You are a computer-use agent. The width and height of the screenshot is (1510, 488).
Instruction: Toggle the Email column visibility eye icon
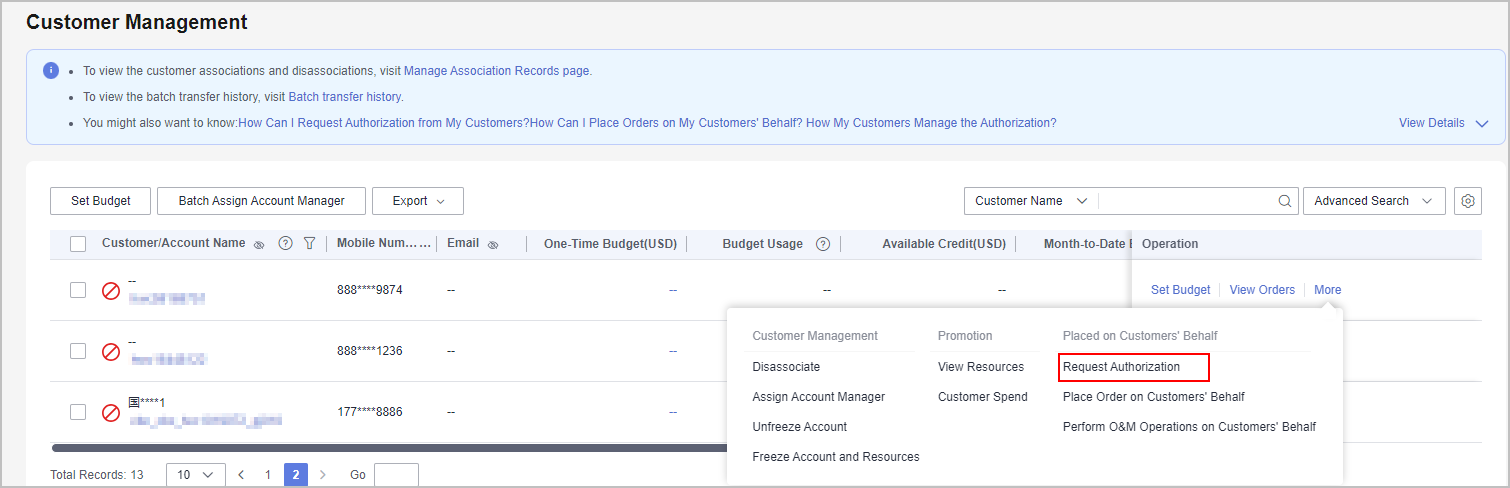(x=493, y=244)
